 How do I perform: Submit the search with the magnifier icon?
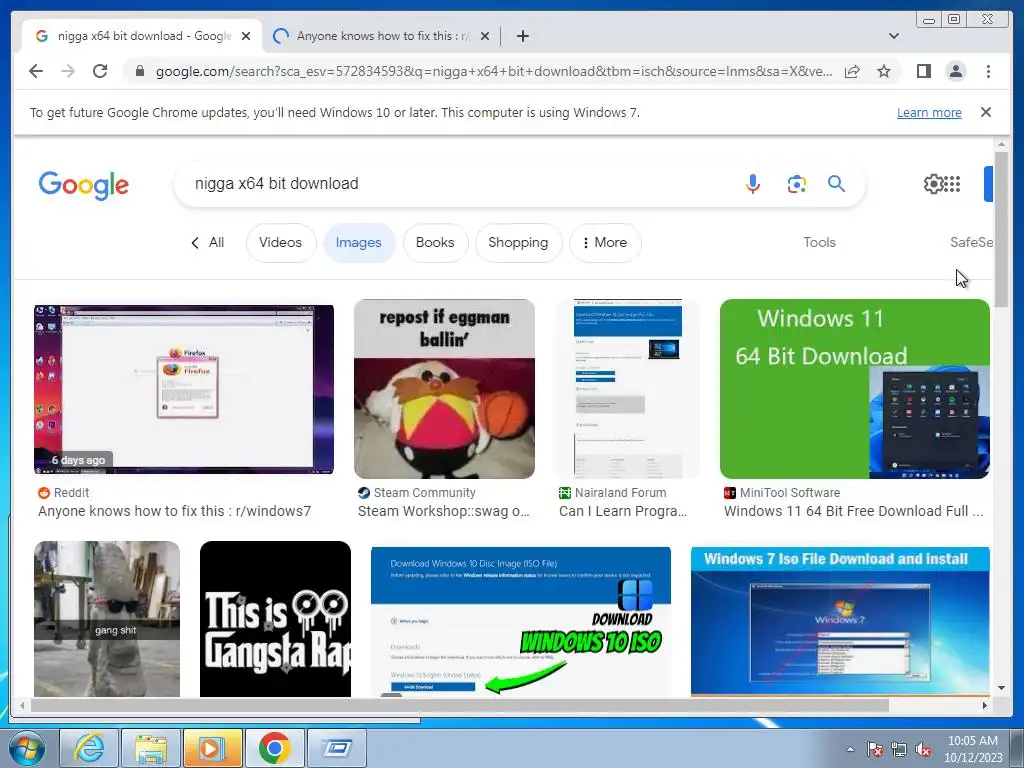click(837, 184)
